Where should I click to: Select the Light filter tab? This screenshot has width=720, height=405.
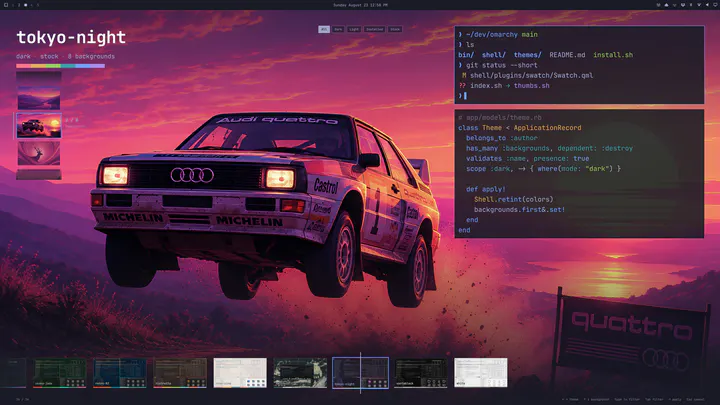[354, 29]
